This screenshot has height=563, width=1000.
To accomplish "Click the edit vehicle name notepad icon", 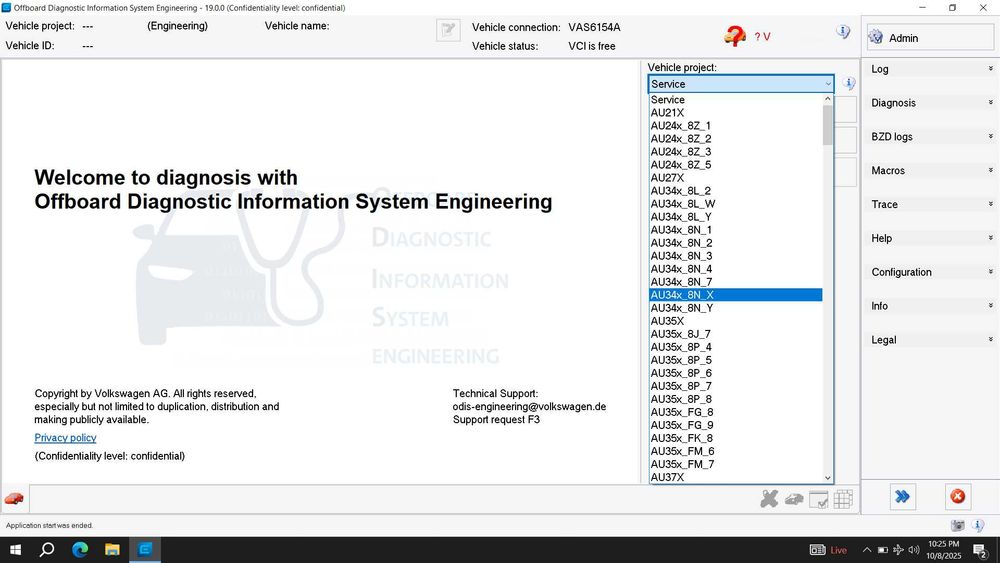I will pyautogui.click(x=448, y=30).
